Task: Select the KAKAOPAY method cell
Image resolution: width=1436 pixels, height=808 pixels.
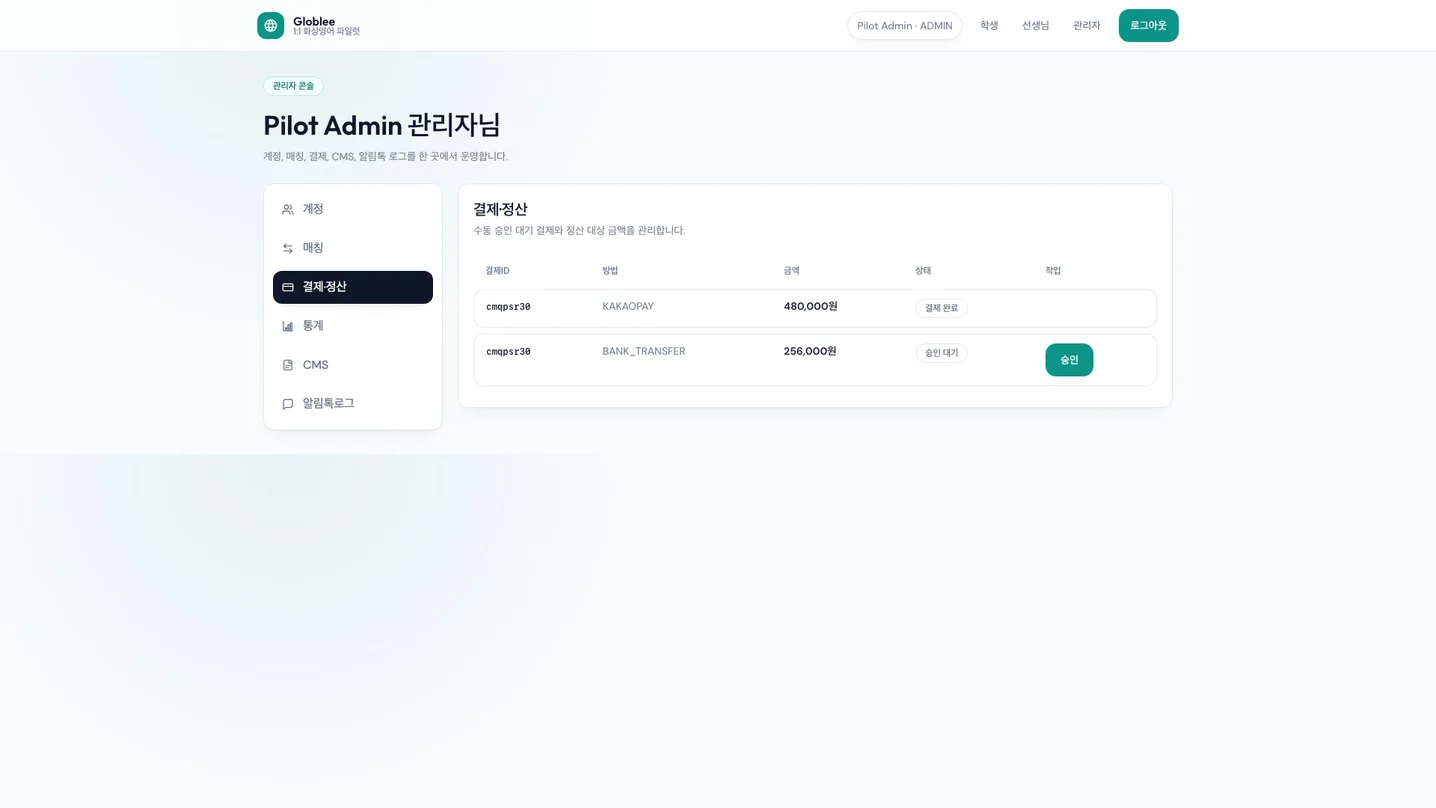Action: 628,307
